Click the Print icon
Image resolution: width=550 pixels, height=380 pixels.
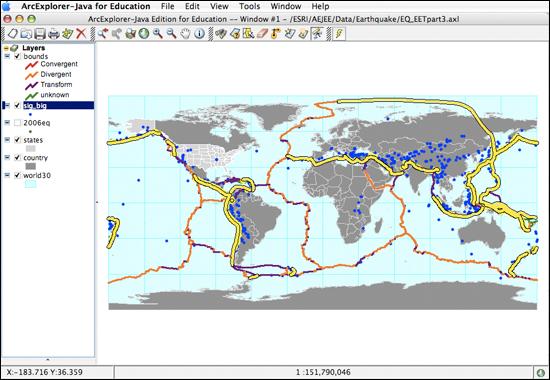coord(54,34)
